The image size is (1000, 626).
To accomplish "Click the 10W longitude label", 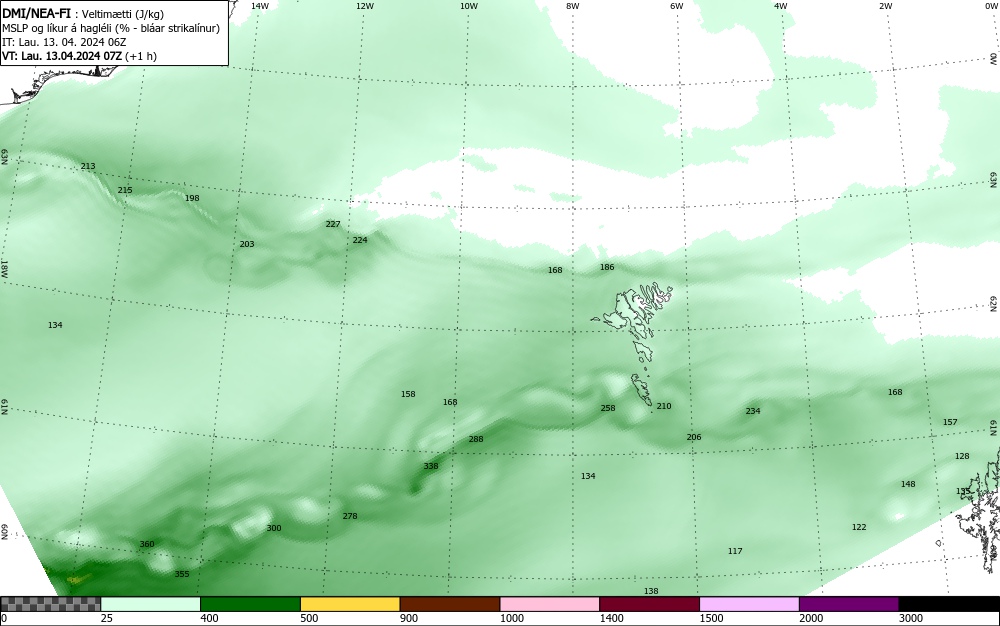I will tap(469, 6).
